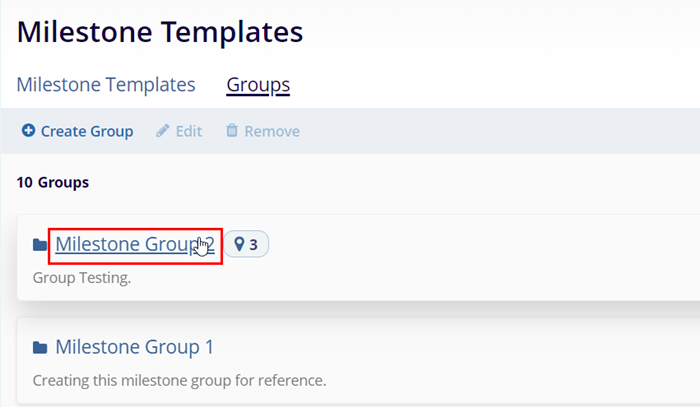Click the trash can Remove icon
Image resolution: width=700 pixels, height=407 pixels.
point(232,131)
